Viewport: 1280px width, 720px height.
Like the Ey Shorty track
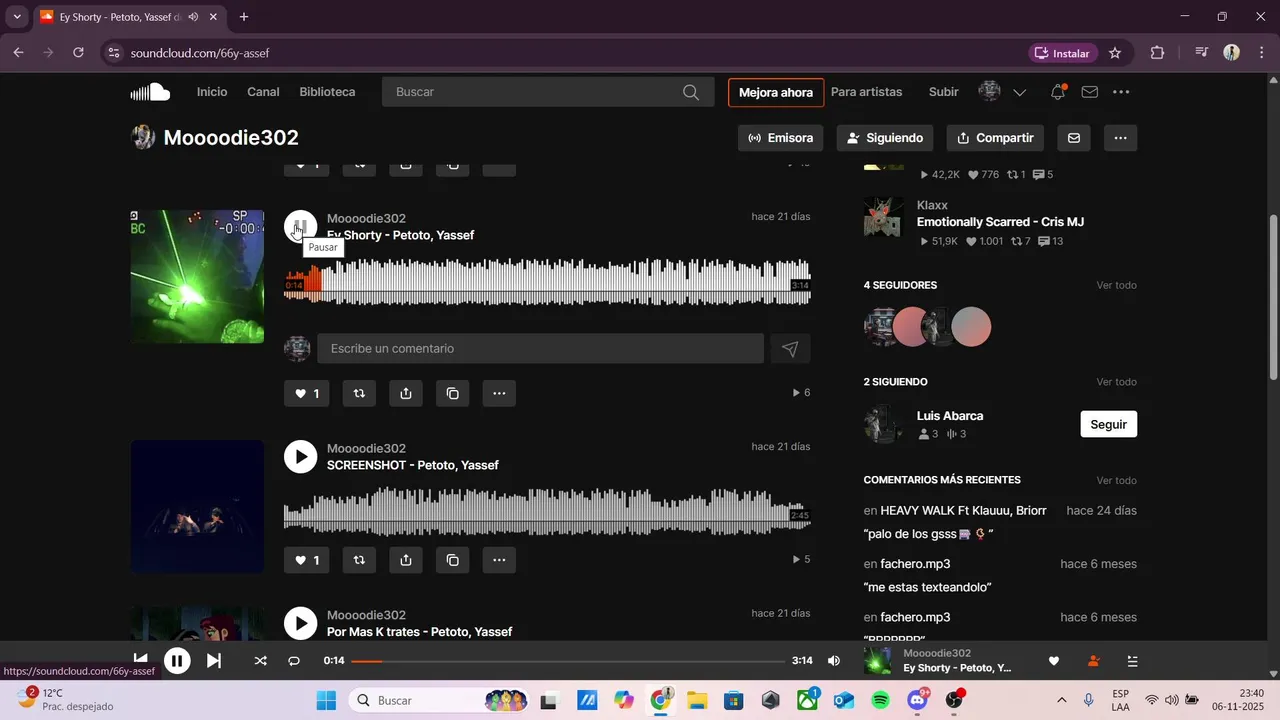tap(306, 393)
